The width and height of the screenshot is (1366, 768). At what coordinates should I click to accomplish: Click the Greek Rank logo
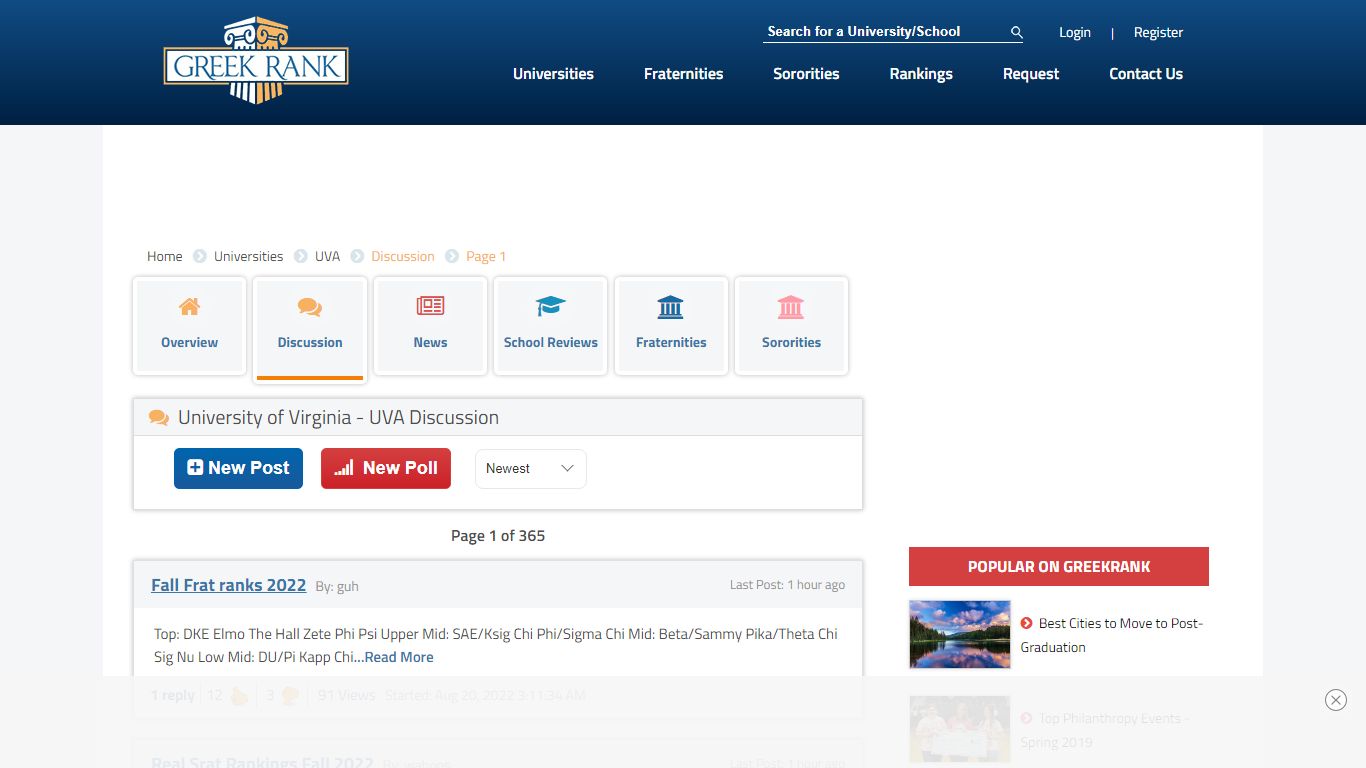256,60
